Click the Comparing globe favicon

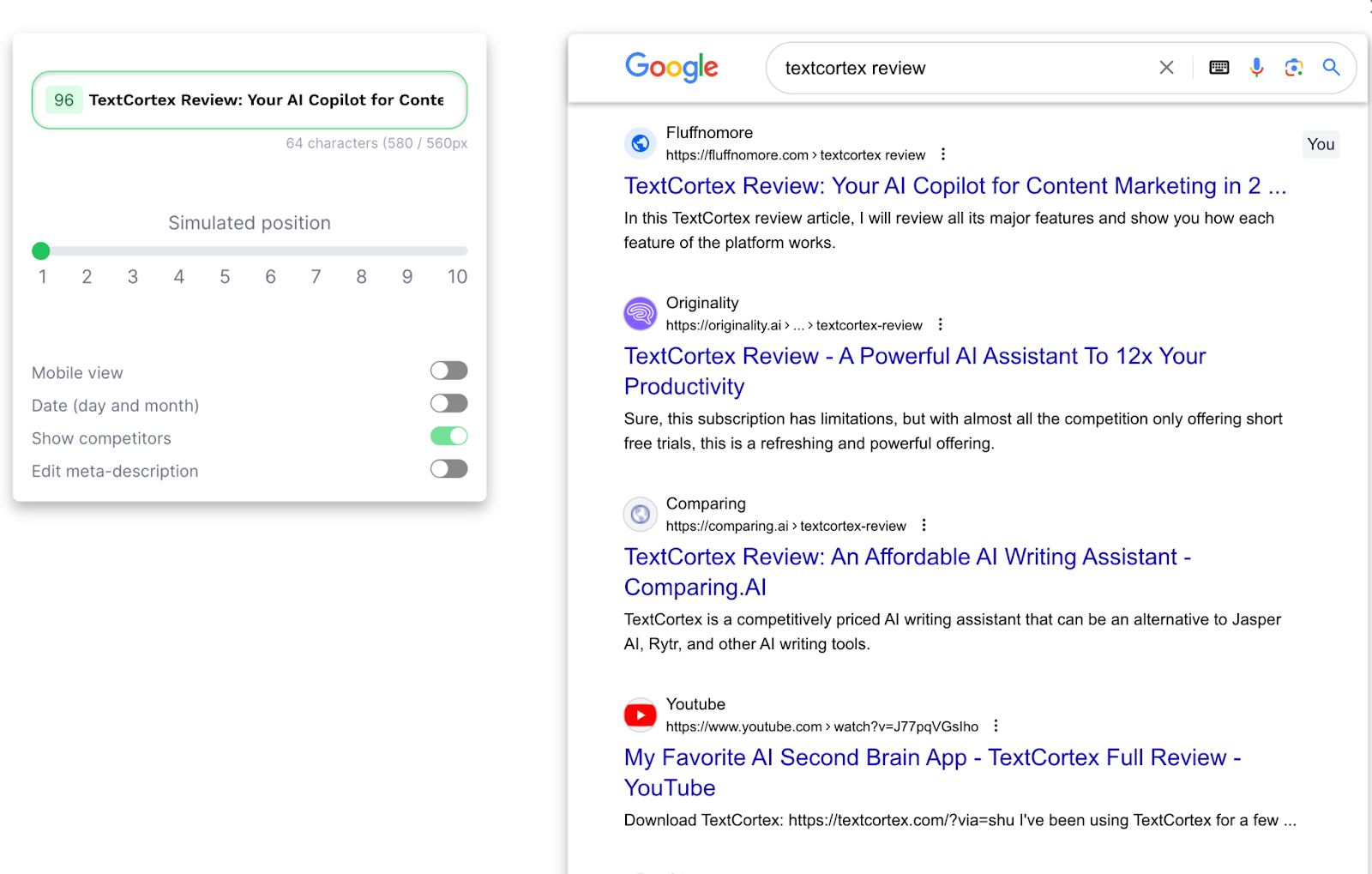pyautogui.click(x=640, y=514)
